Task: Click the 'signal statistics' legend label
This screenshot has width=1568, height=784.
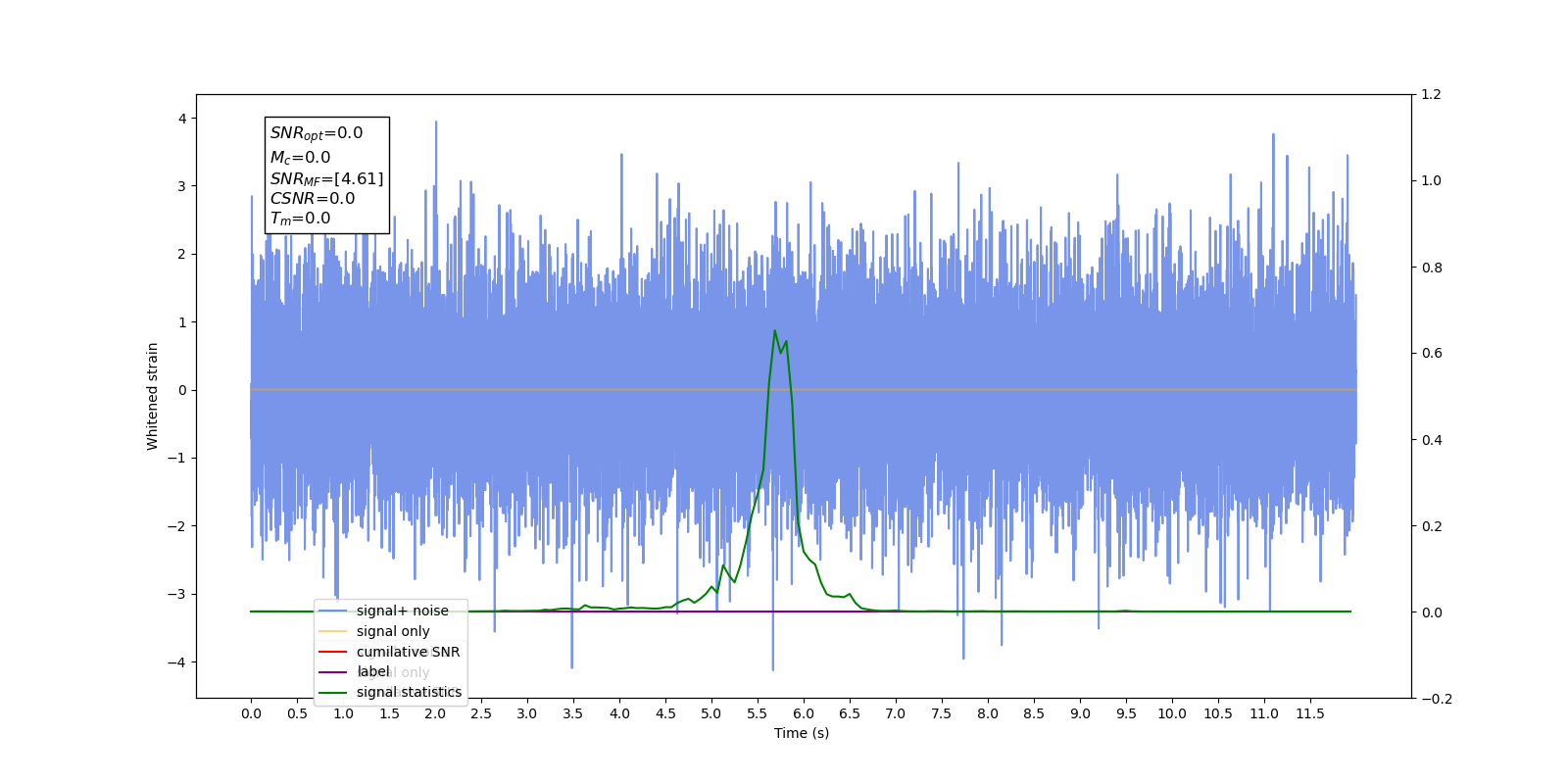Action: coord(409,692)
